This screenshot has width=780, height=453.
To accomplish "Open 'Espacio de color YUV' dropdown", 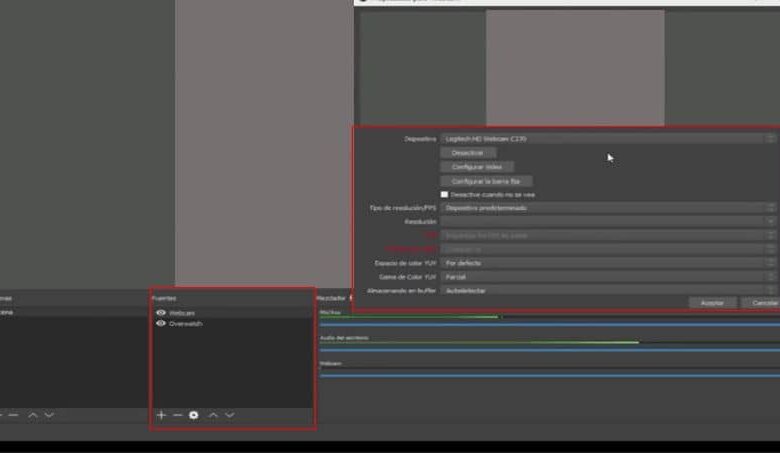I will [607, 263].
